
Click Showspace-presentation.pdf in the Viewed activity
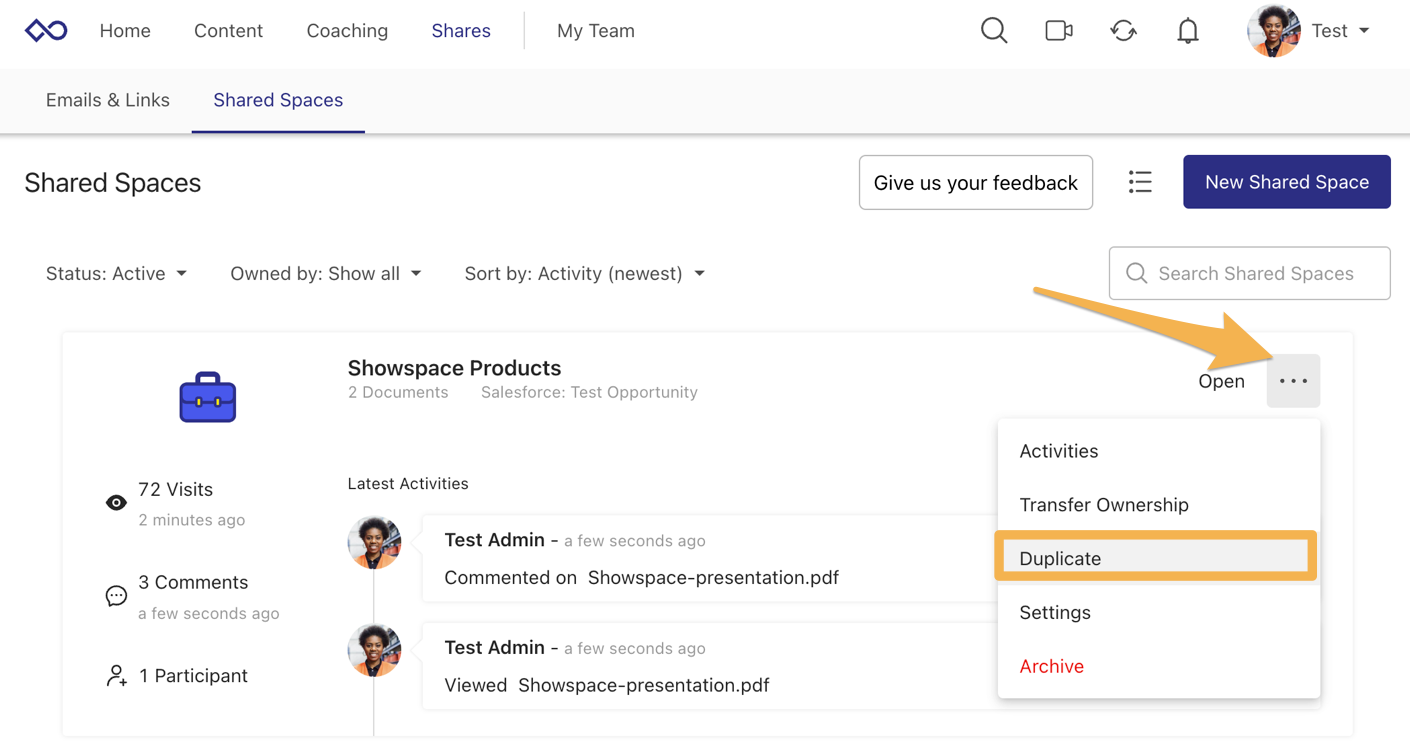(x=644, y=686)
